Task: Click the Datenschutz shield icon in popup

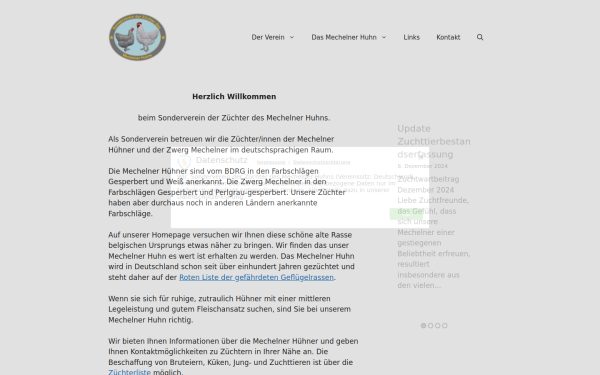Action: click(184, 161)
